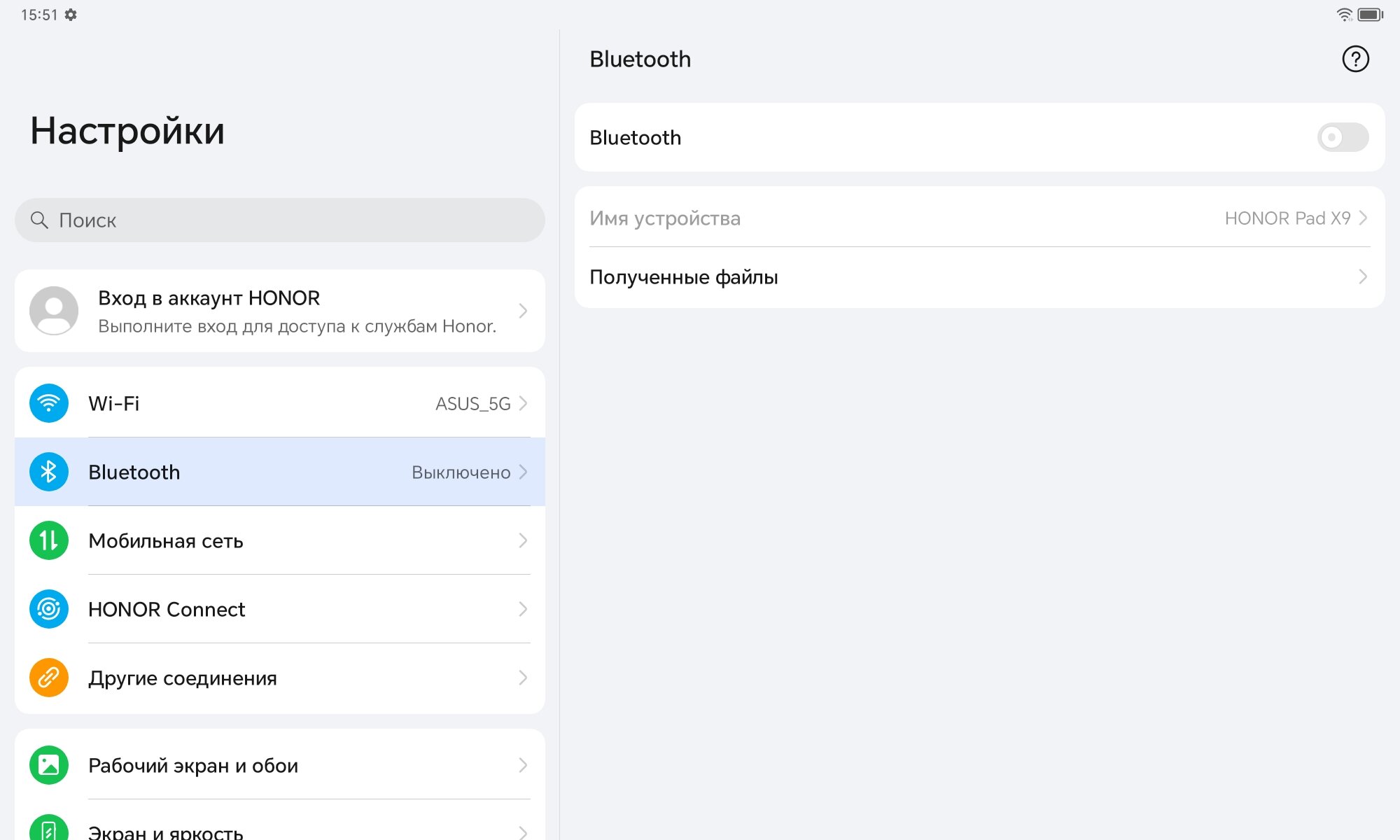1400x840 pixels.
Task: Tap the Bluetooth icon in sidebar
Action: tap(48, 472)
